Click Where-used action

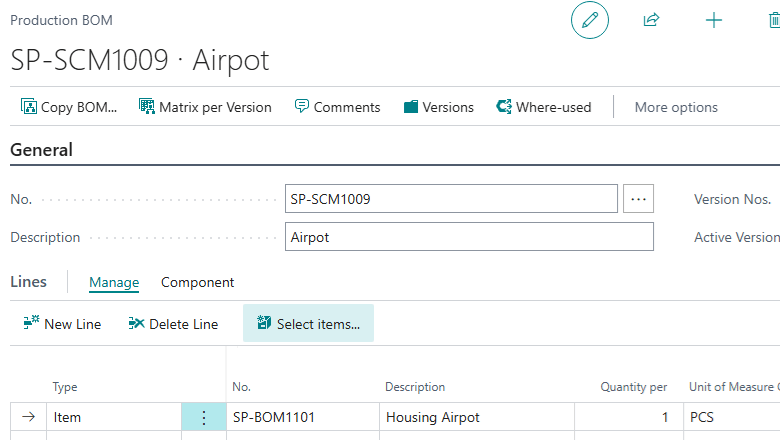(x=544, y=107)
